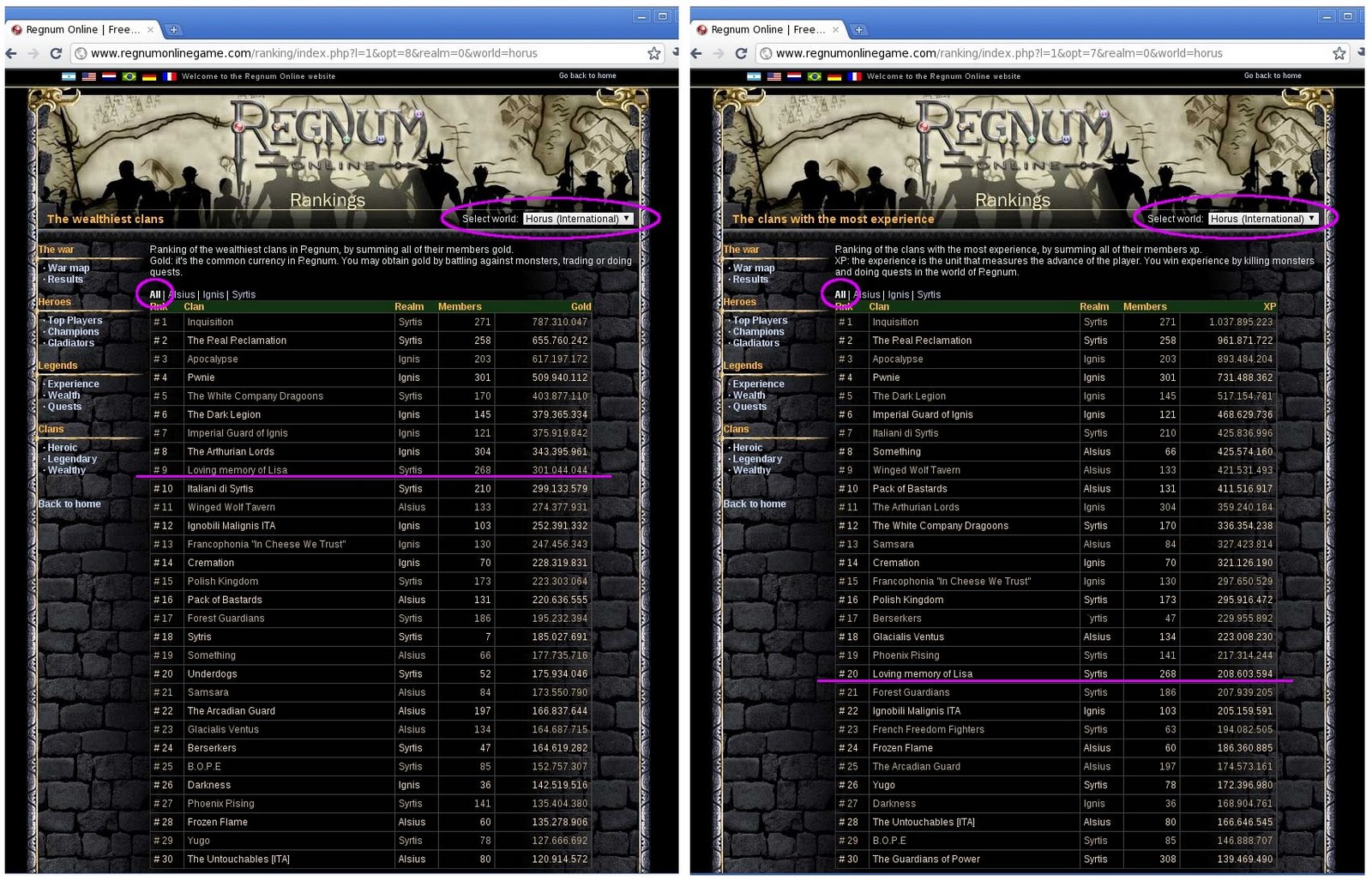The width and height of the screenshot is (1372, 881).
Task: Open Gladiators link in right window sidebar
Action: click(x=756, y=342)
